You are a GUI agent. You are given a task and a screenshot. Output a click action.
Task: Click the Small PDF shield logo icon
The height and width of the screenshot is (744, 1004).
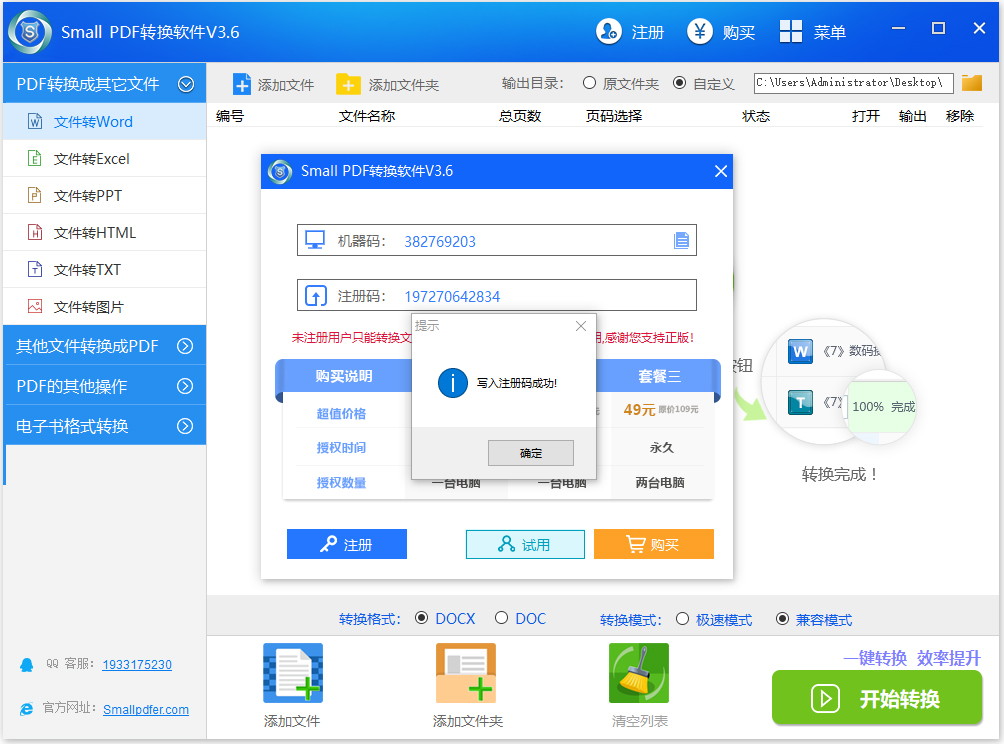29,32
